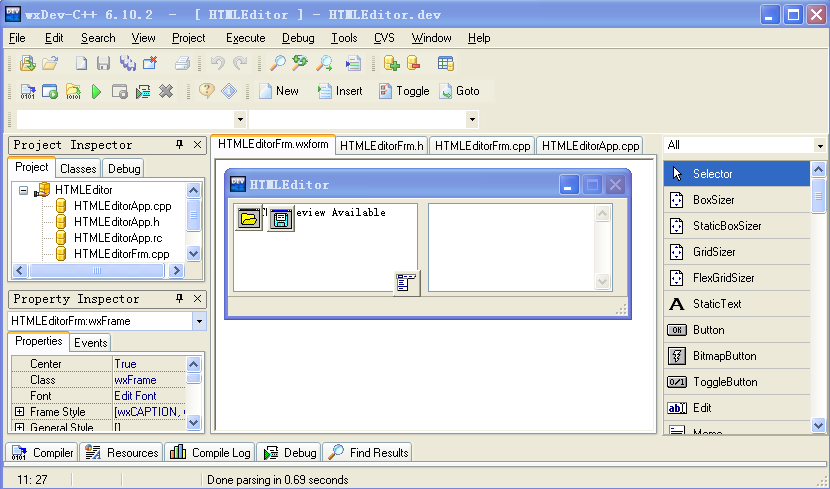The image size is (830, 489).
Task: Click the New Project toolbar icon
Action: 28,64
